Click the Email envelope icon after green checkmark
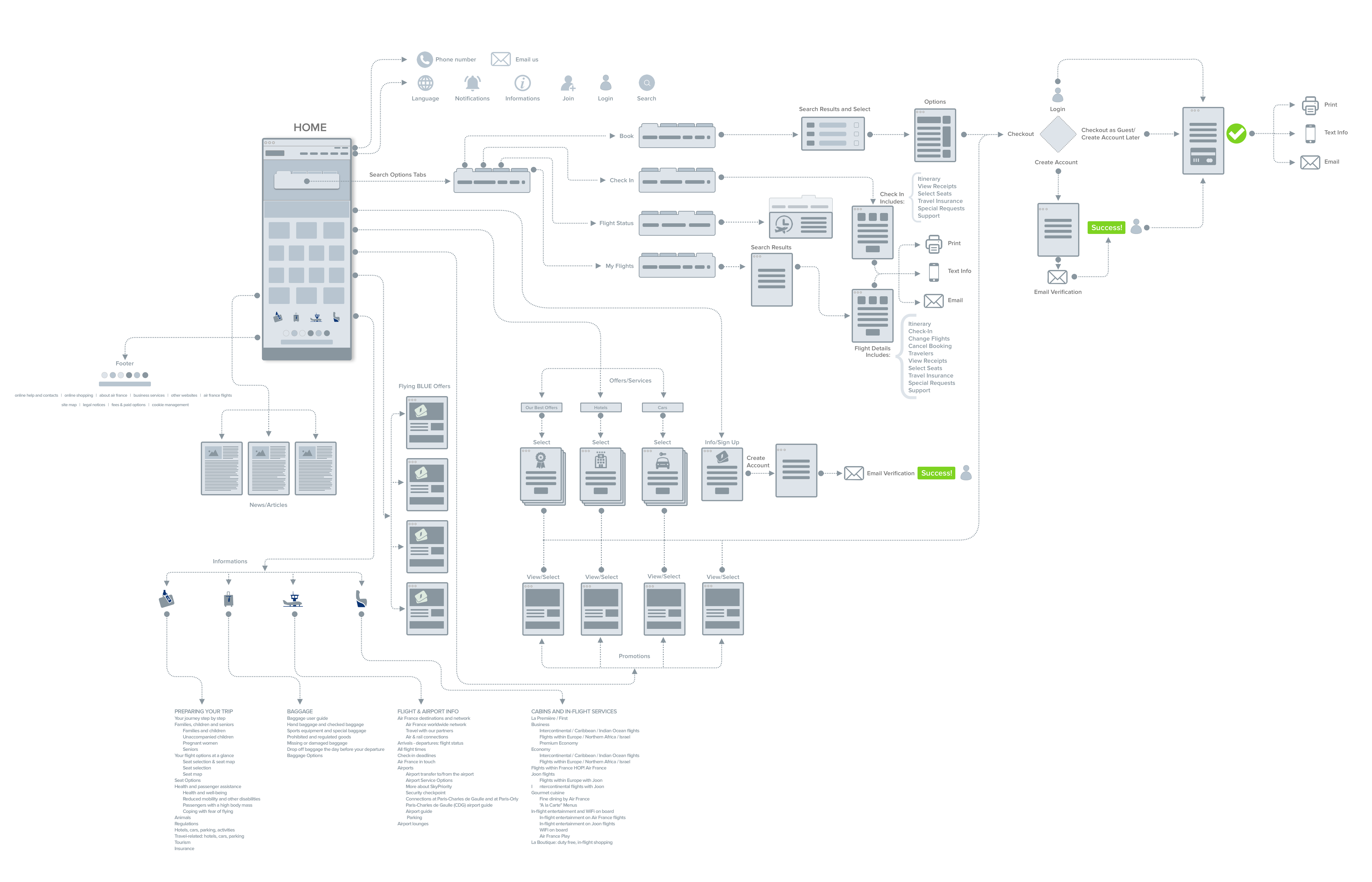Viewport: 1372px width, 882px height. [1310, 162]
